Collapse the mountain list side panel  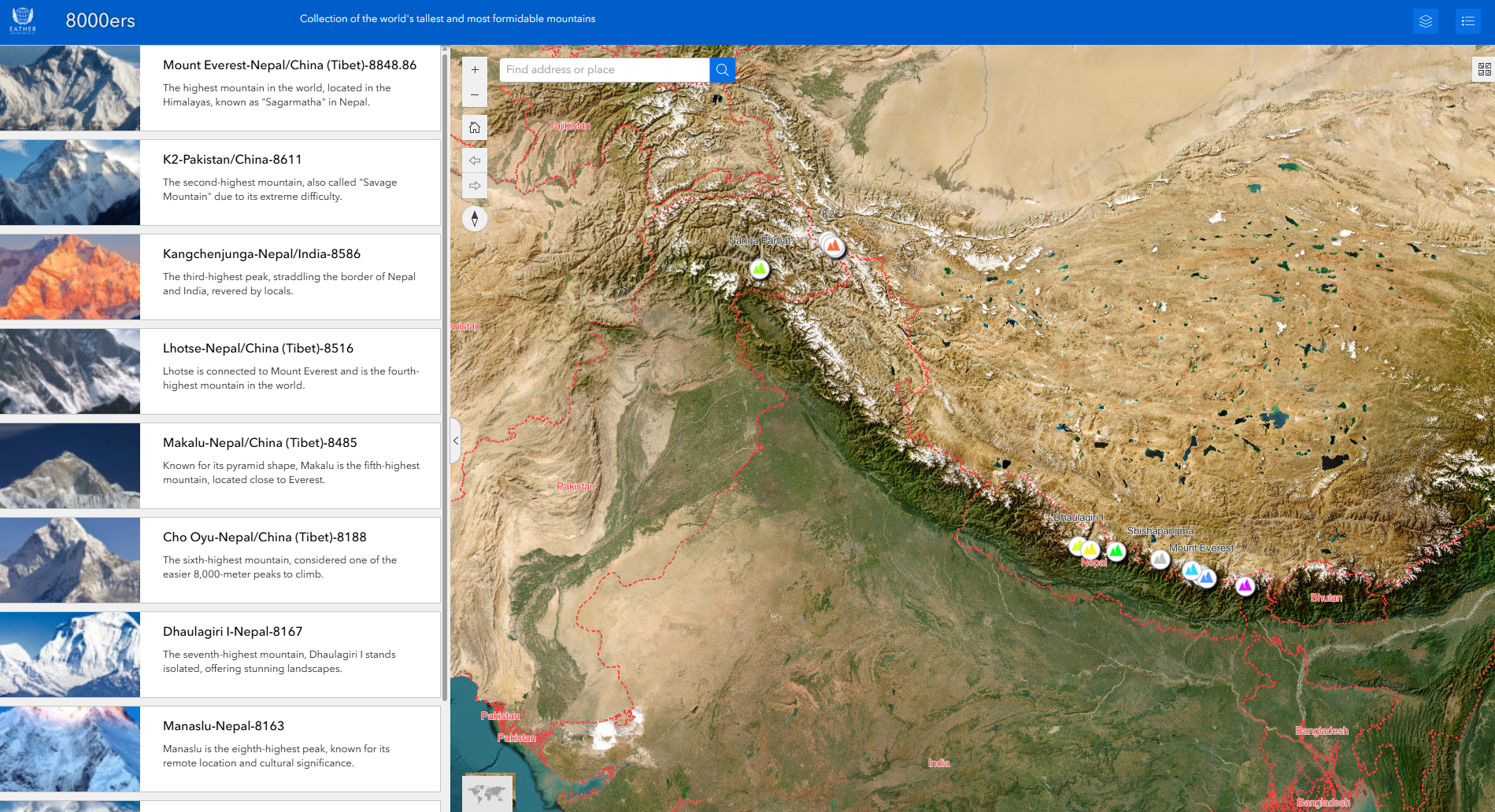(455, 441)
